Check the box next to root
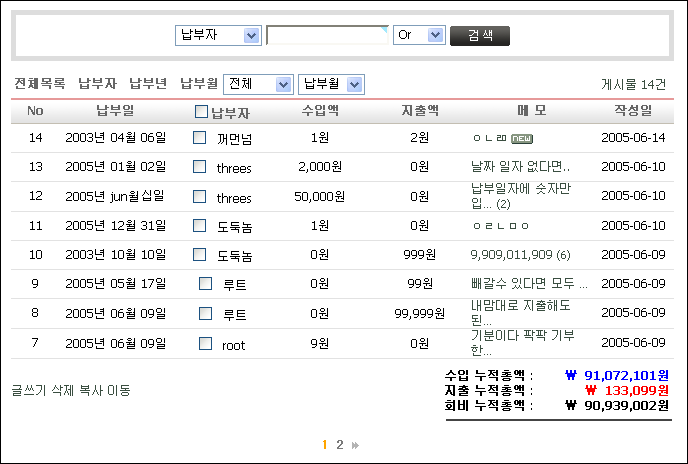The height and width of the screenshot is (464, 688). 205,344
